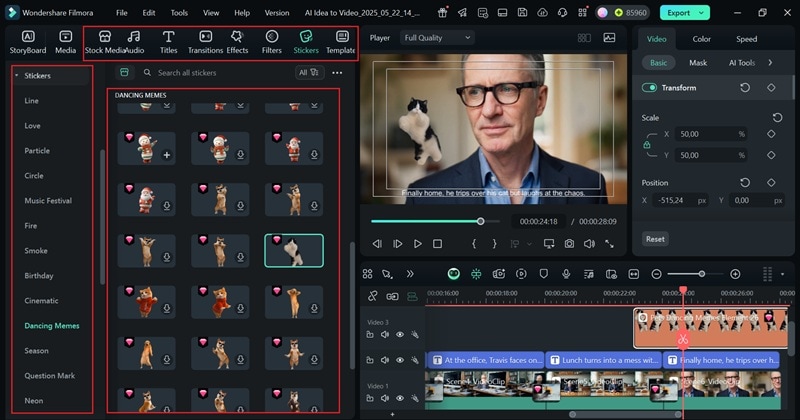
Task: Open the File menu
Action: (121, 13)
